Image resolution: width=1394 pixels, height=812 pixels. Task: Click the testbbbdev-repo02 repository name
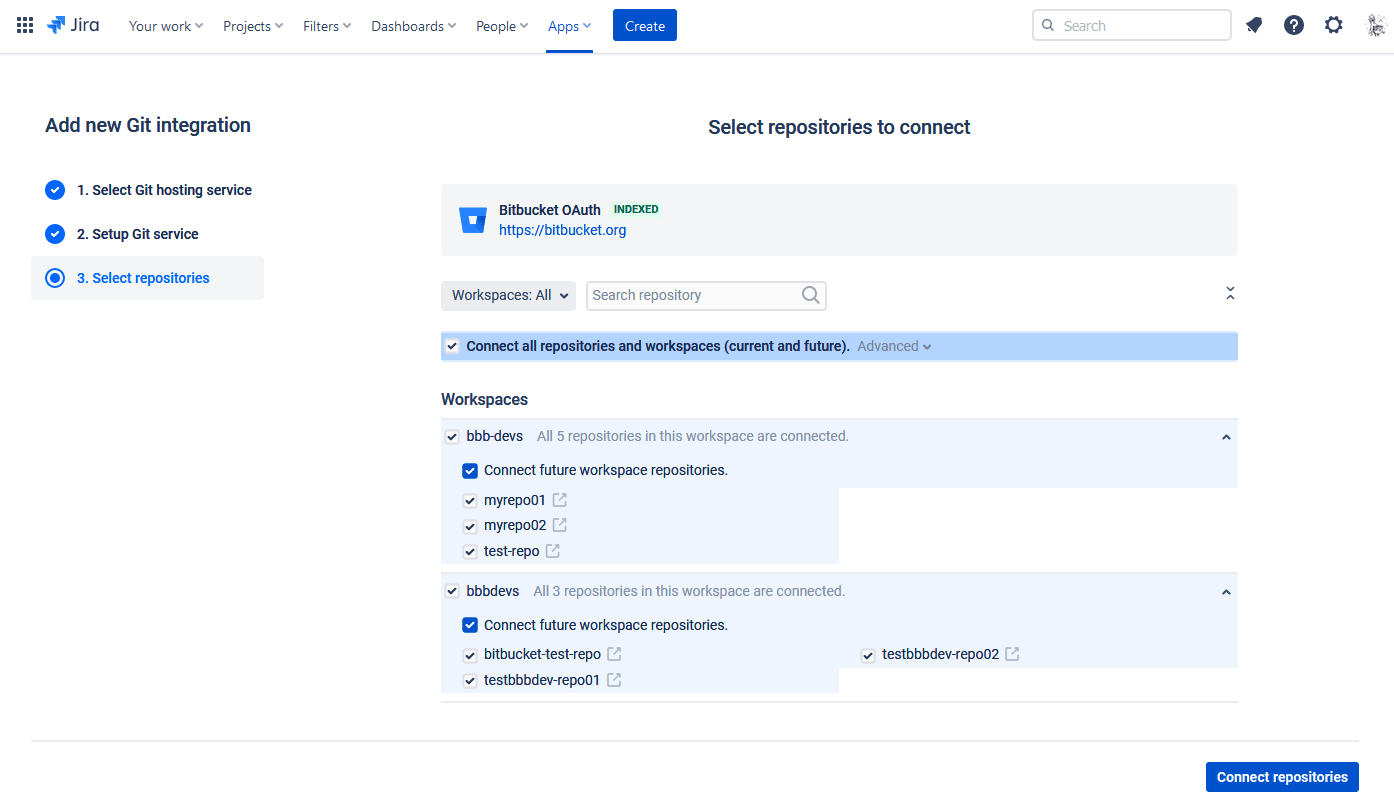940,655
